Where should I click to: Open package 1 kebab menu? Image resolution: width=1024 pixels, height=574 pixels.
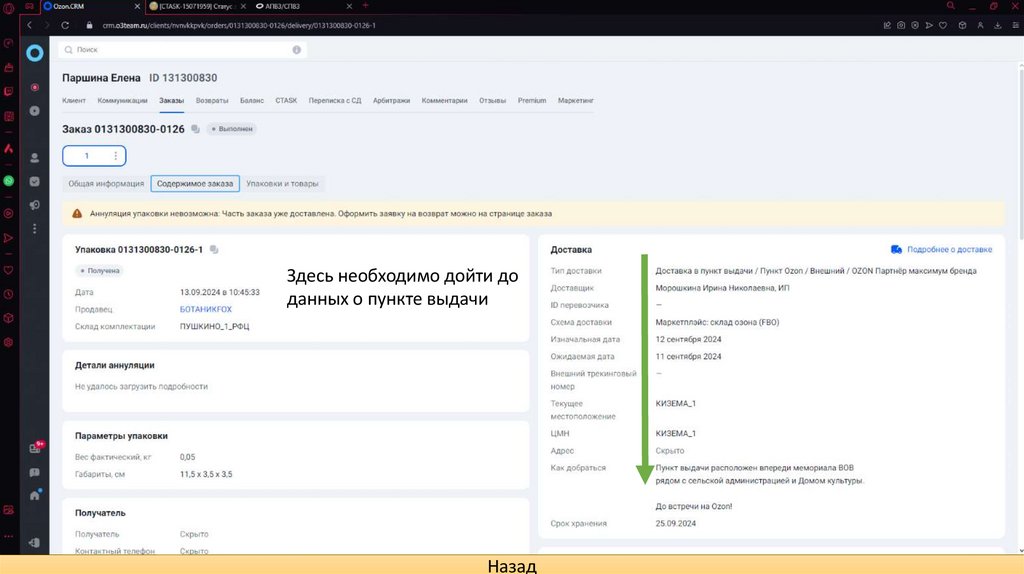116,155
